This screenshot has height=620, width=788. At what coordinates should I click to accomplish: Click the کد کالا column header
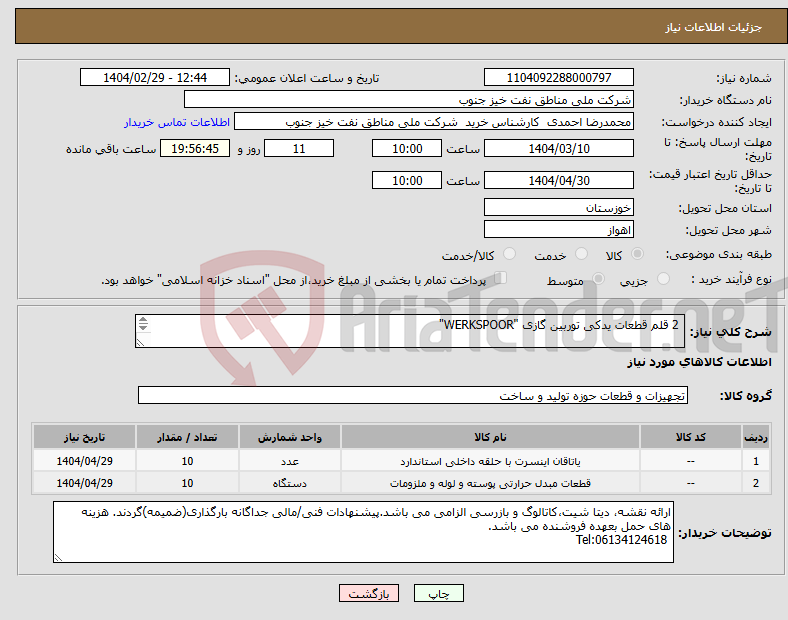[691, 437]
